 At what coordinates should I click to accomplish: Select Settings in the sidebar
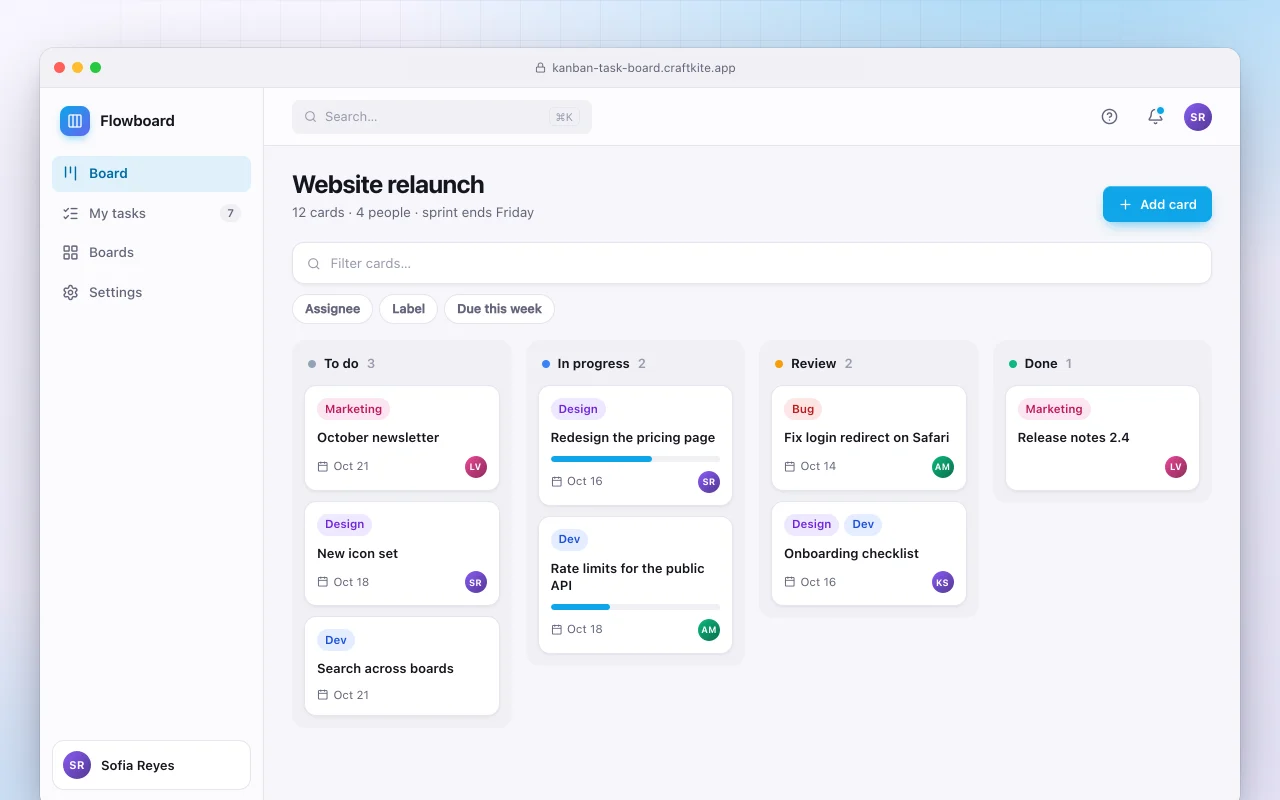151,292
